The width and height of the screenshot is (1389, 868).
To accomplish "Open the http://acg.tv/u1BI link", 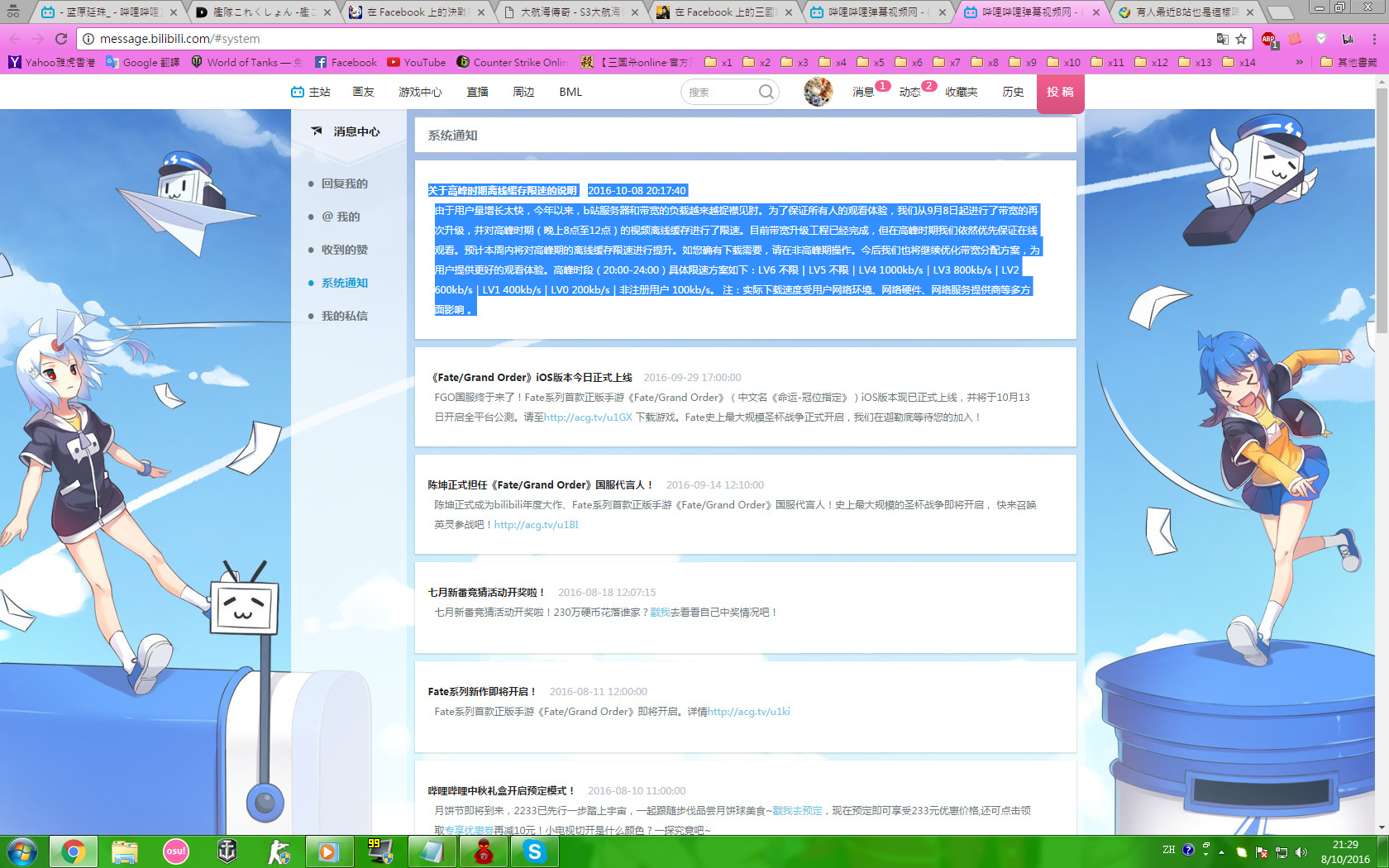I will click(537, 525).
